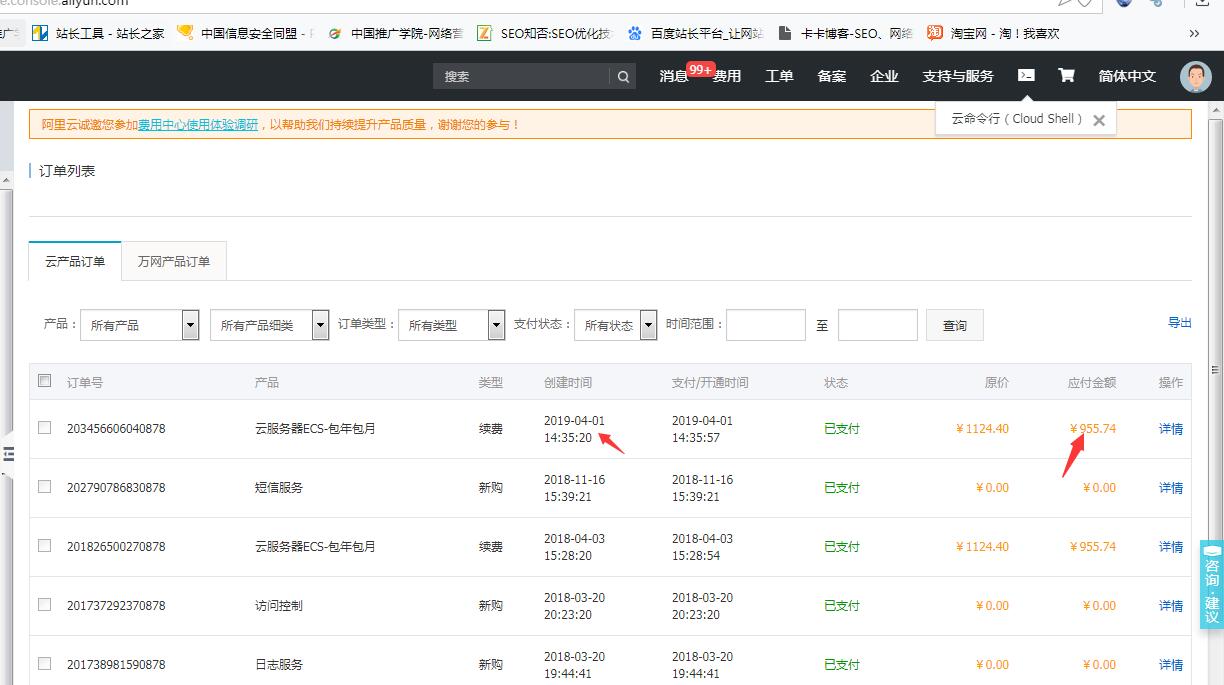Click the start date 时间范围 field
Image resolution: width=1224 pixels, height=685 pixels.
766,325
